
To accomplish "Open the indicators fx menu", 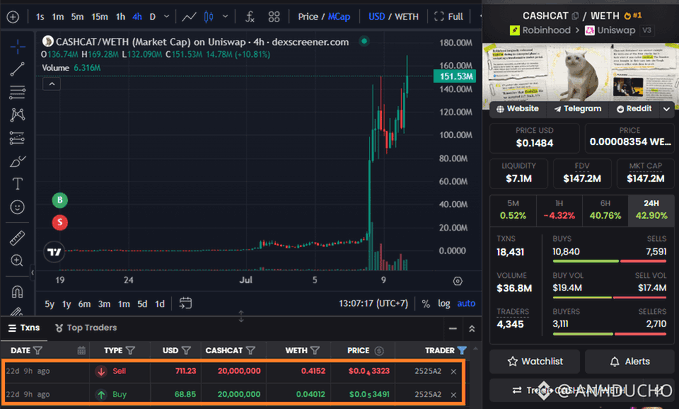I will click(250, 17).
